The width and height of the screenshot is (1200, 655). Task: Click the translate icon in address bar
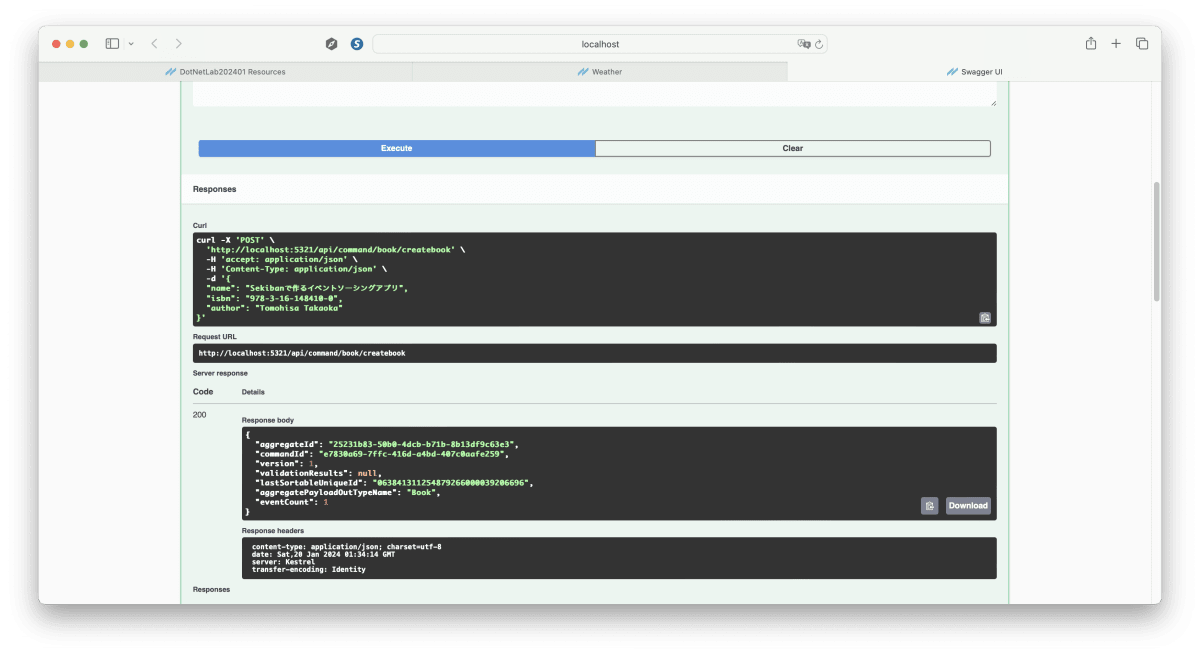[x=803, y=44]
